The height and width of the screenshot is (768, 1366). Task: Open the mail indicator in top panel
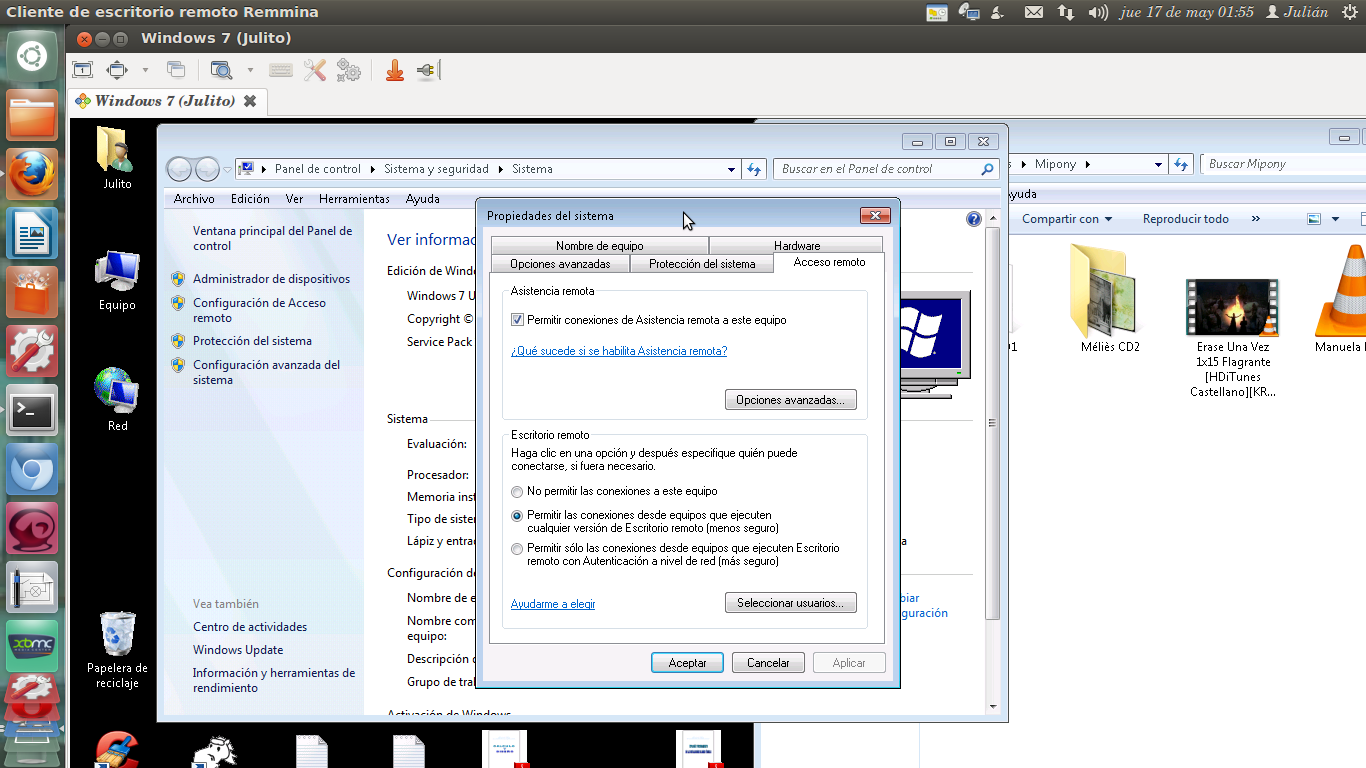click(x=1034, y=12)
